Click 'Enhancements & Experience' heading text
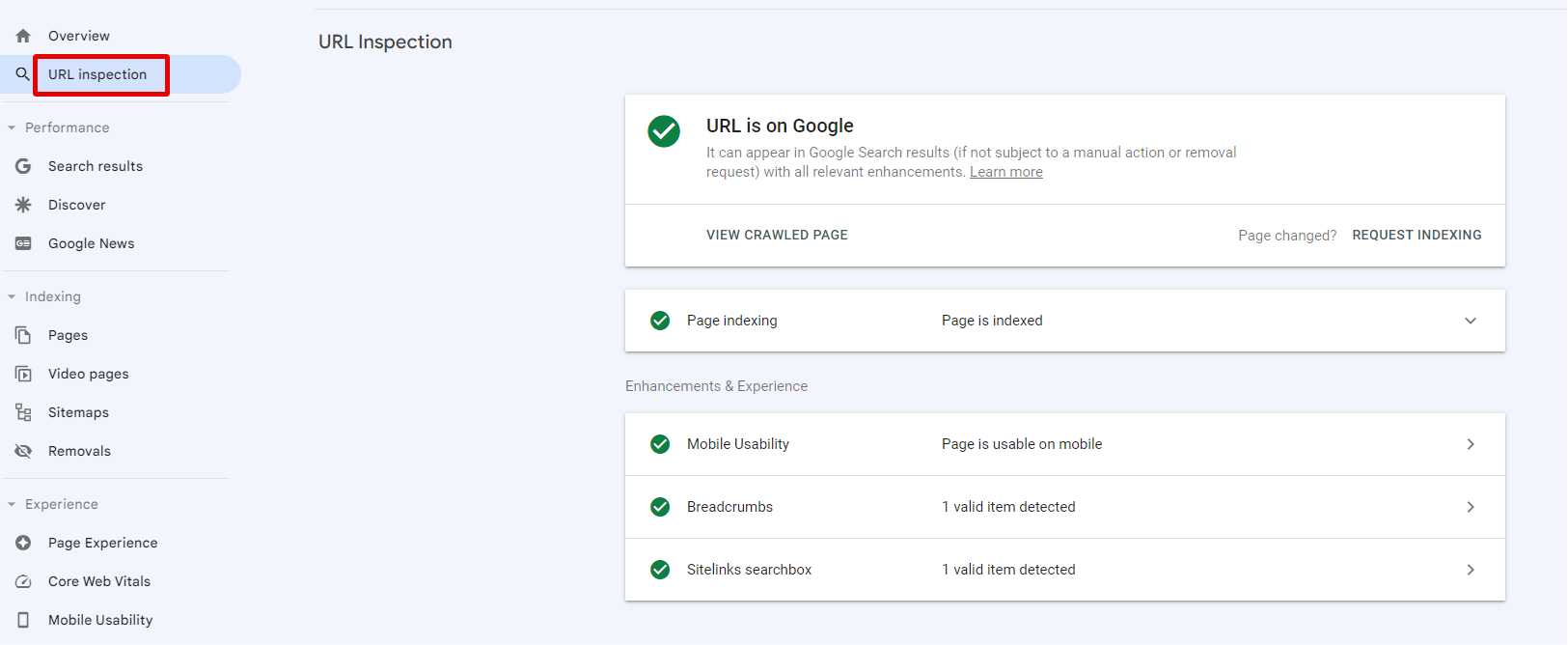 (x=717, y=386)
